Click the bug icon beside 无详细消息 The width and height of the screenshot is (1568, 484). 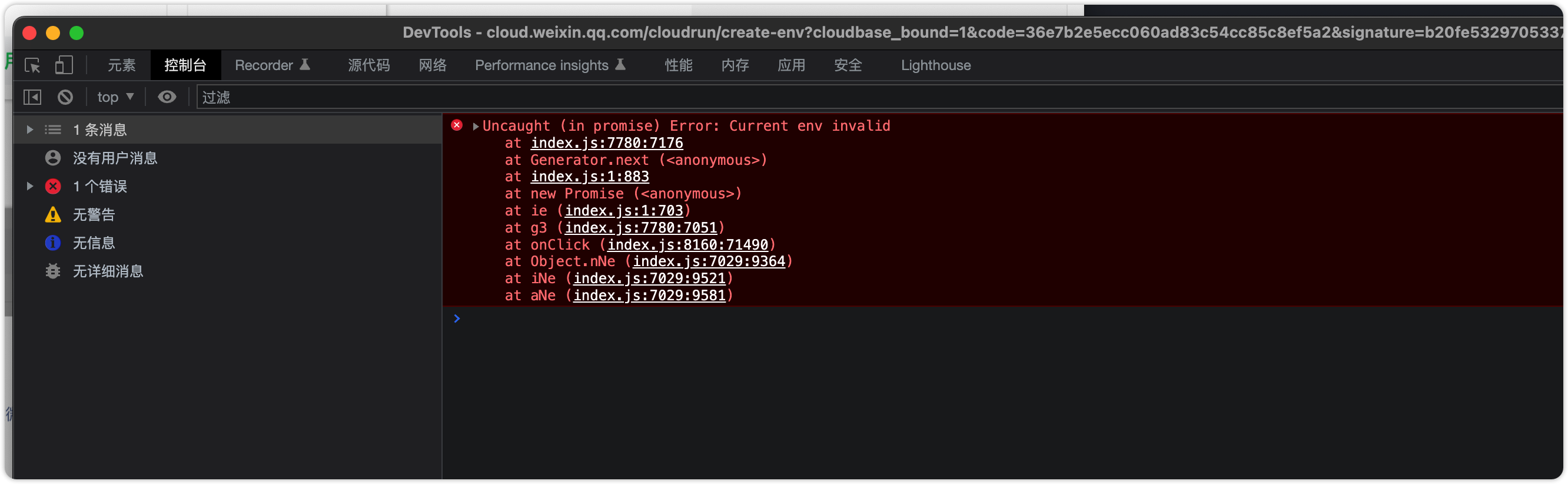pyautogui.click(x=53, y=271)
